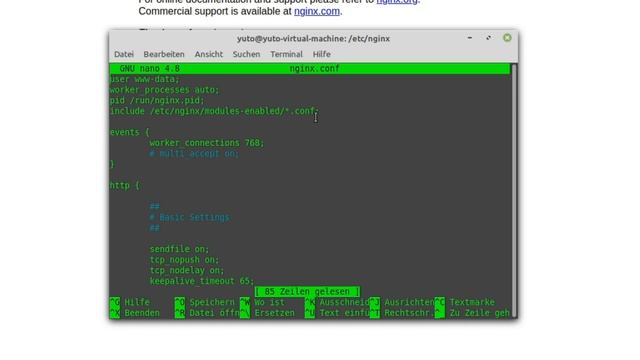Screen dimensions: 640x360
Task: Open the Ansicht menu
Action: (209, 54)
